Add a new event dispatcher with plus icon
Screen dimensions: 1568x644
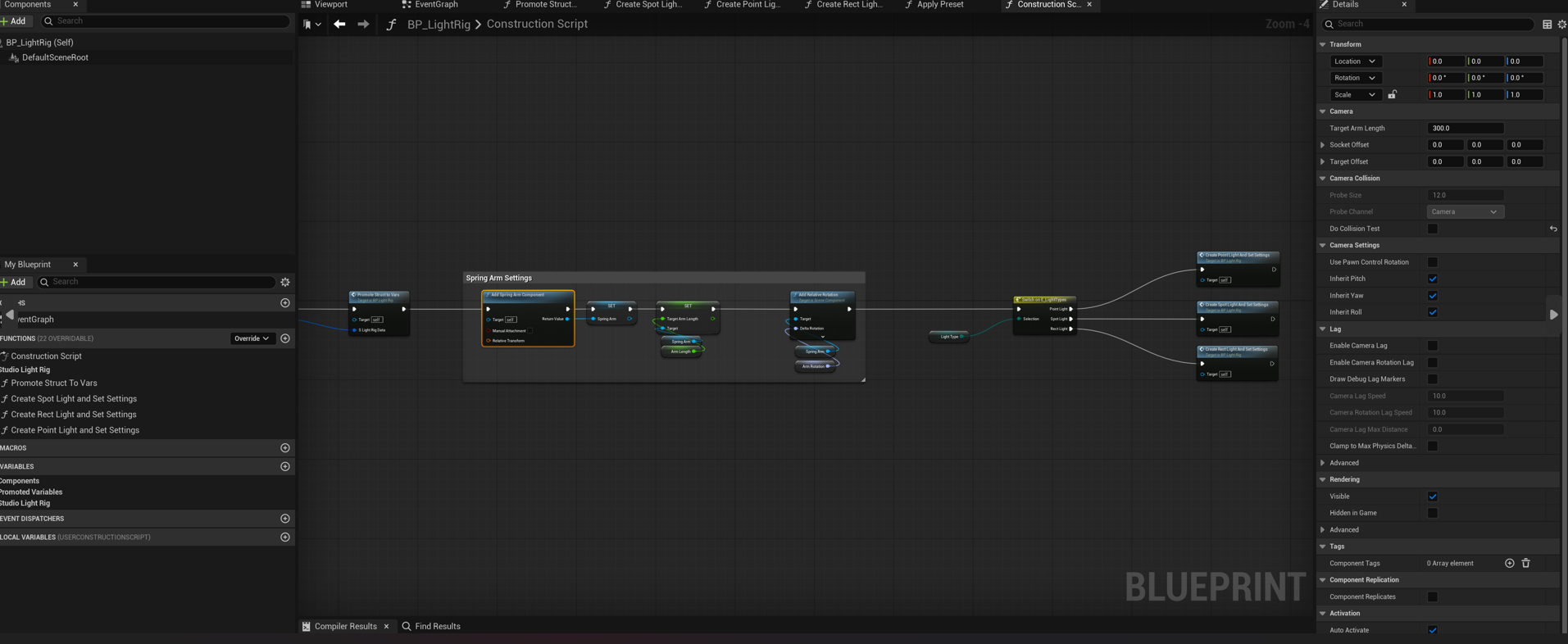pyautogui.click(x=285, y=519)
